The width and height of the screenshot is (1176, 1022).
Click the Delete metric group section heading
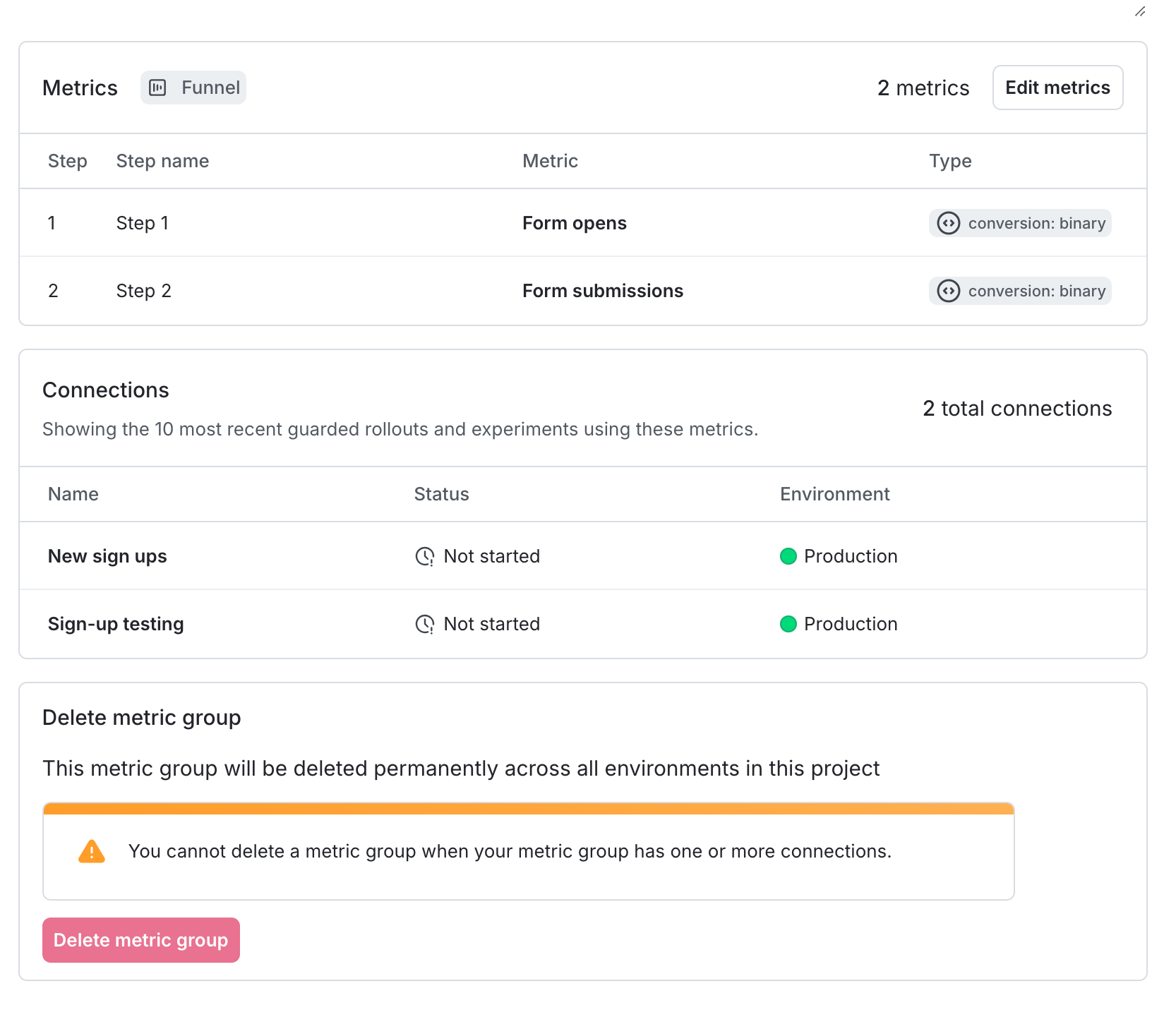tap(142, 717)
